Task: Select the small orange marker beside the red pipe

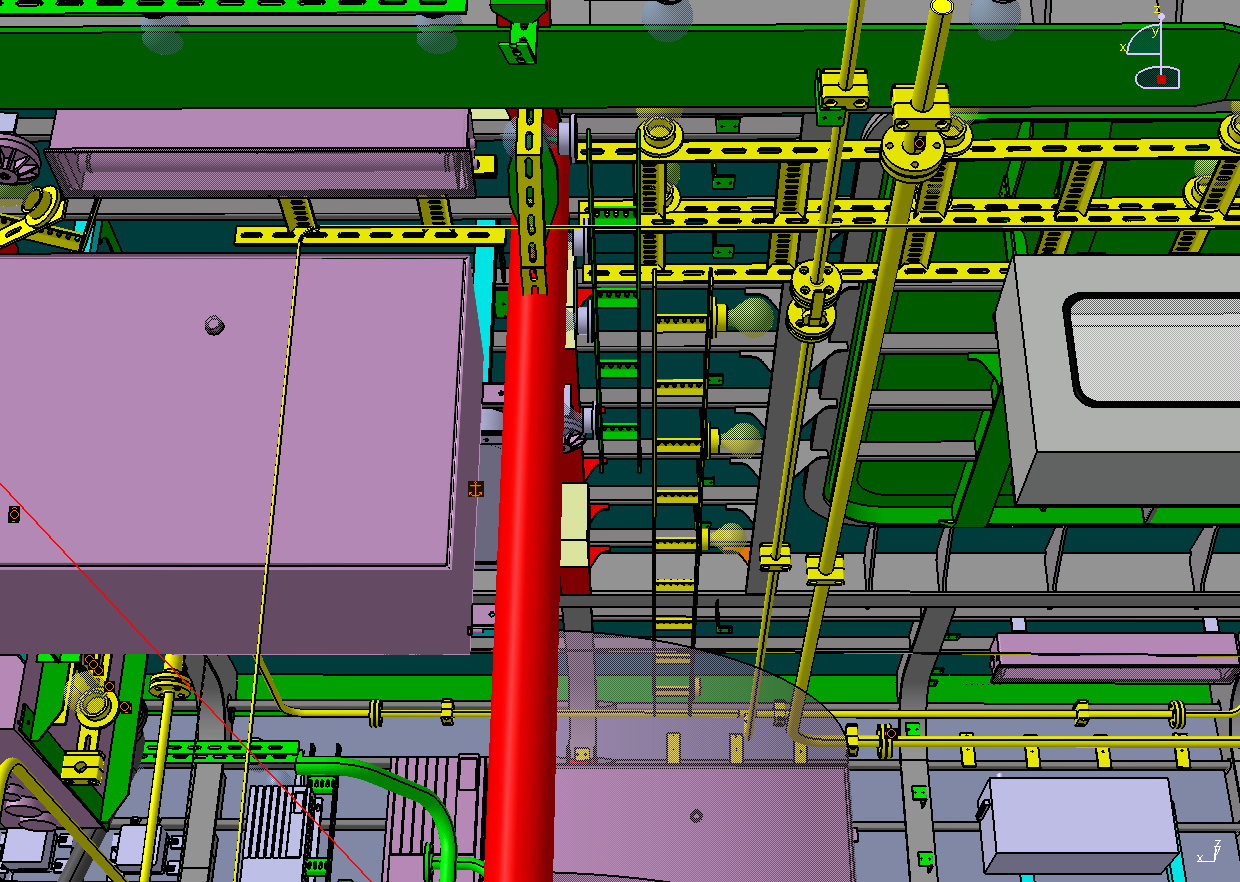Action: pos(476,488)
